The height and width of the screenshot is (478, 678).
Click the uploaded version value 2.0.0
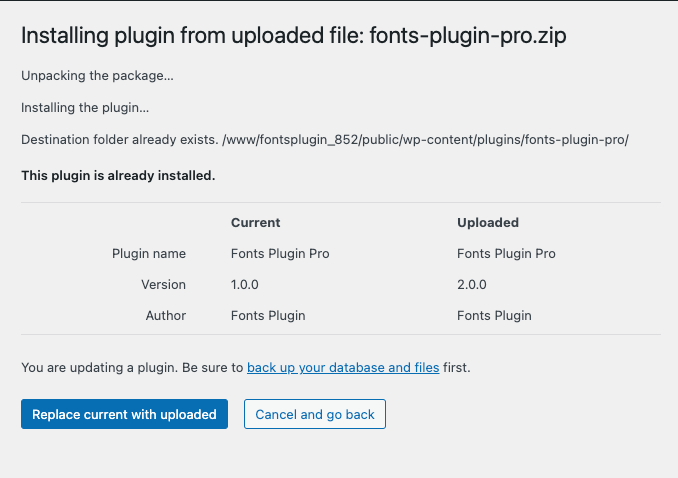tap(472, 284)
